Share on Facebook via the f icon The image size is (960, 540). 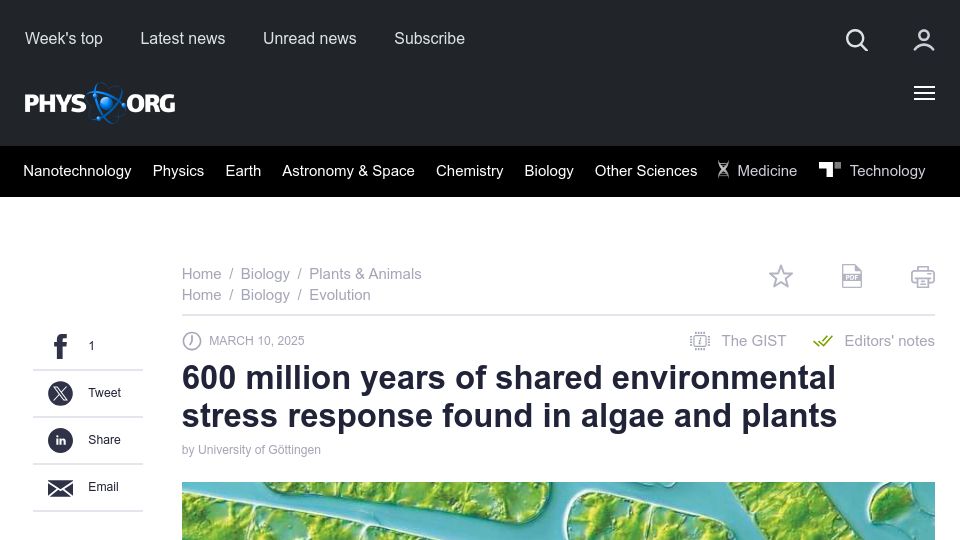(x=61, y=346)
